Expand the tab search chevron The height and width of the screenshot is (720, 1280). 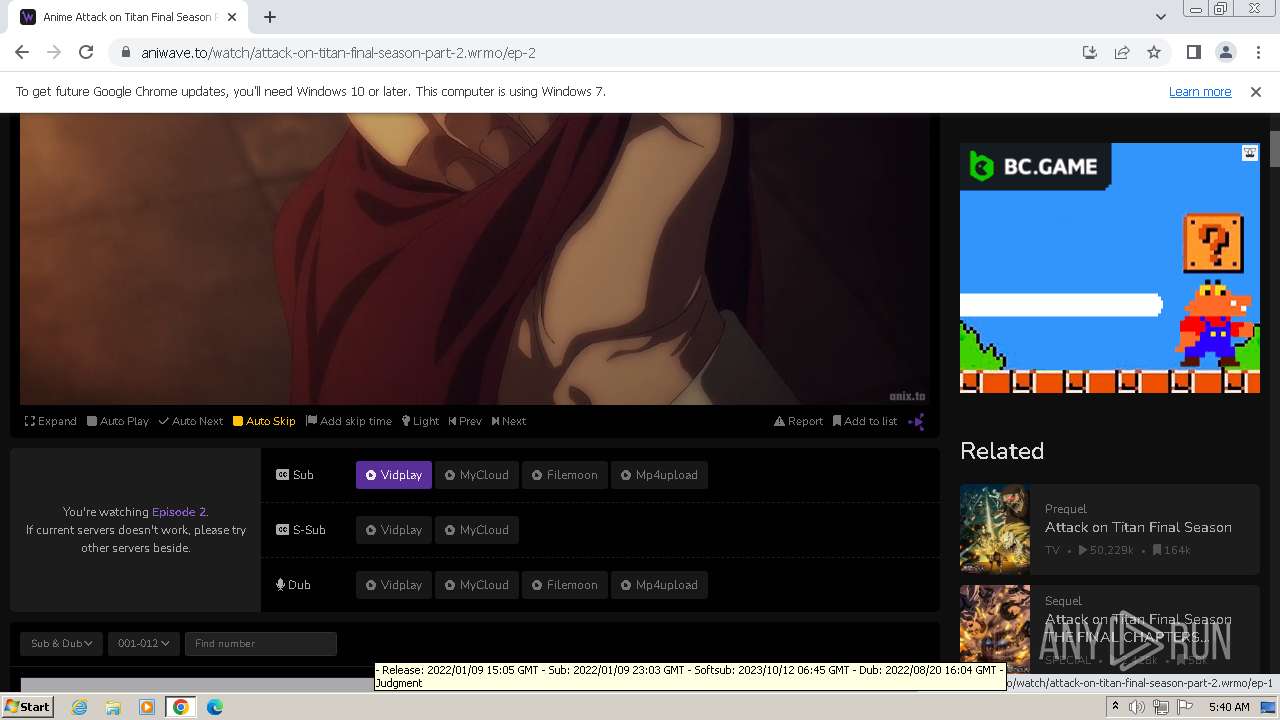click(x=1160, y=17)
